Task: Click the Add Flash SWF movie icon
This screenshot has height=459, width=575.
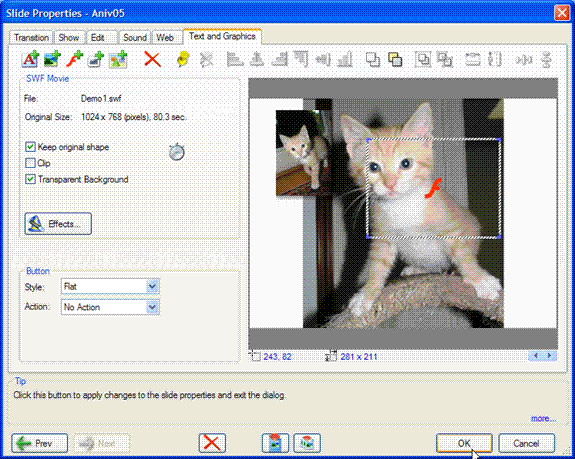Action: (x=74, y=59)
